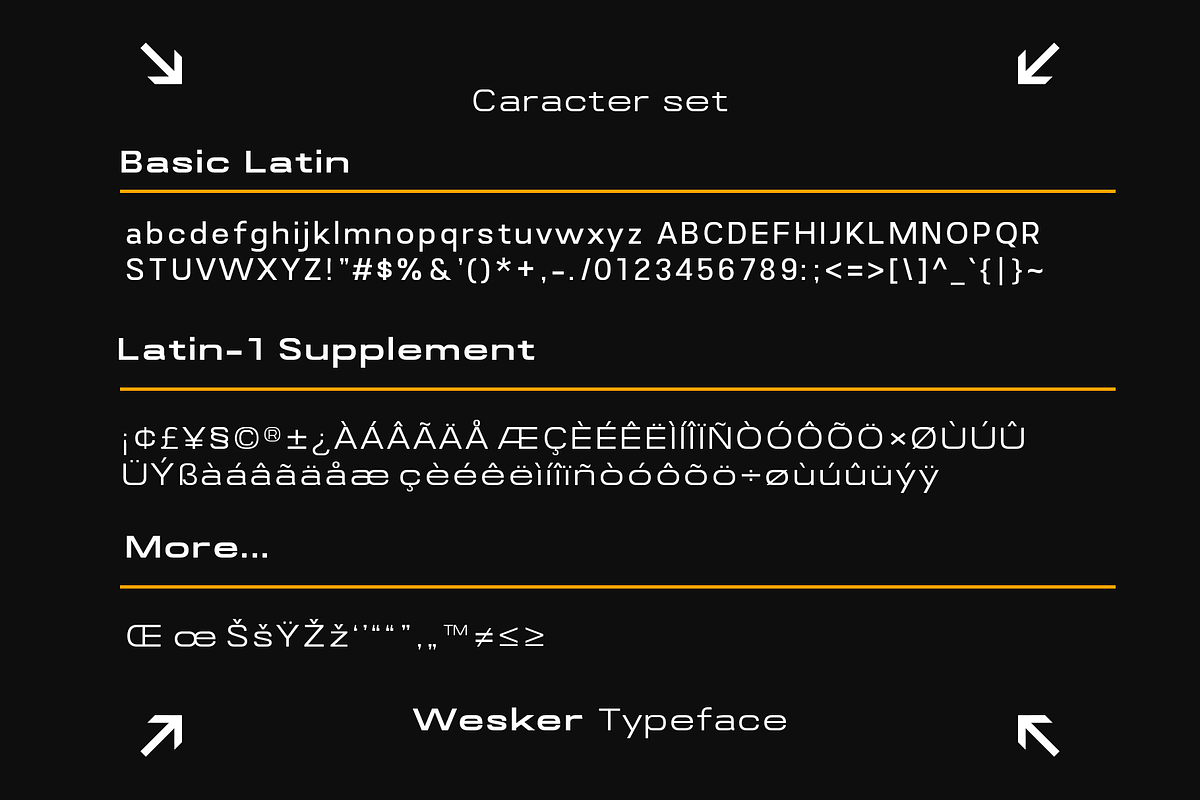Click the top-left diagonal arrow icon
The width and height of the screenshot is (1200, 800).
click(161, 63)
